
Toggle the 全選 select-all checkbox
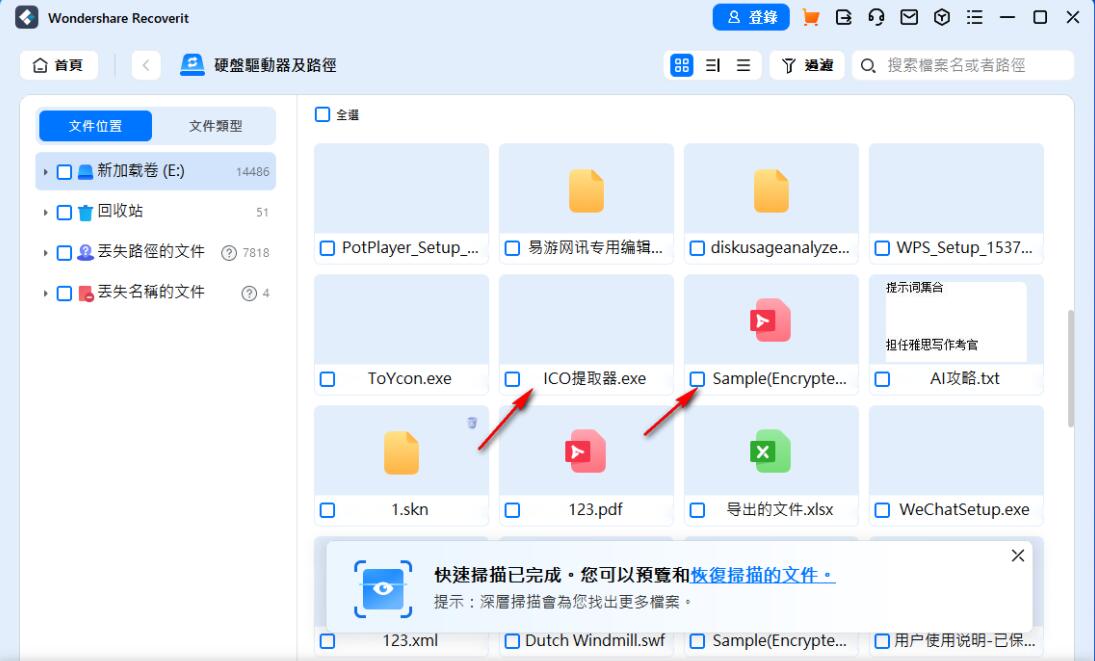(322, 114)
